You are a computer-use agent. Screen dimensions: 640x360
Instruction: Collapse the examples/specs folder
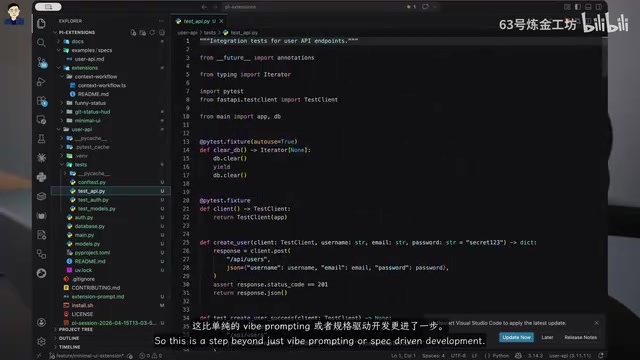point(110,50)
